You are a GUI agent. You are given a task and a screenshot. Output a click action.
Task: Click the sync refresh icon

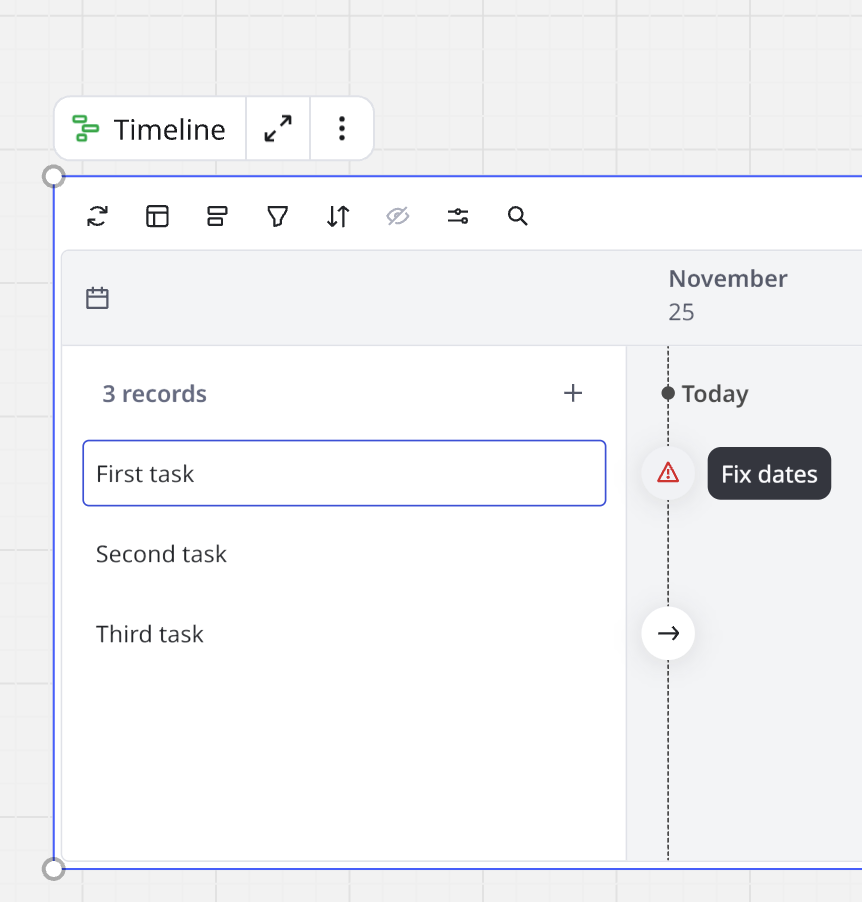coord(98,216)
